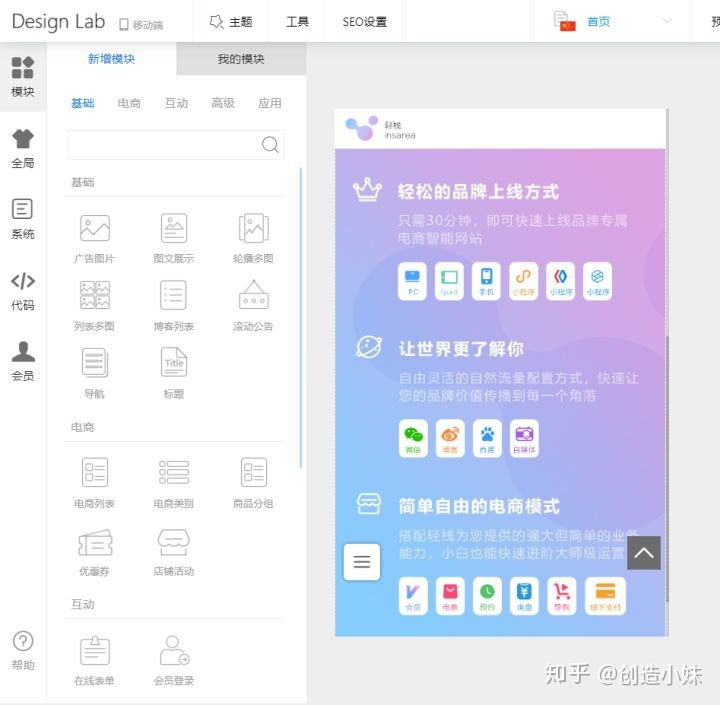Add the 滚动公告 scrolling notice module
This screenshot has width=720, height=705.
[253, 306]
